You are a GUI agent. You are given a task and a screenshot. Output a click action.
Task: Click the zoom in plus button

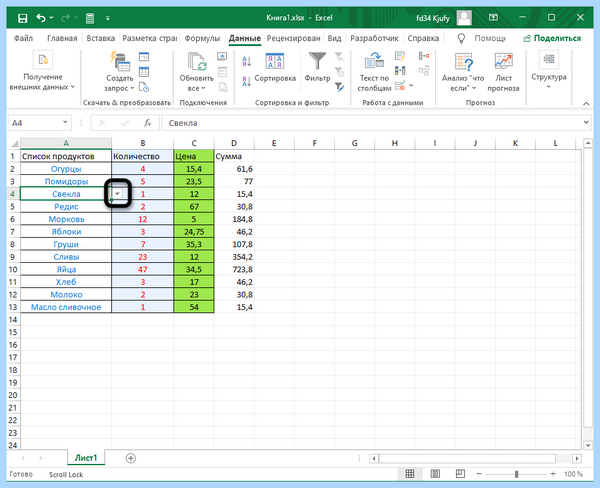553,474
